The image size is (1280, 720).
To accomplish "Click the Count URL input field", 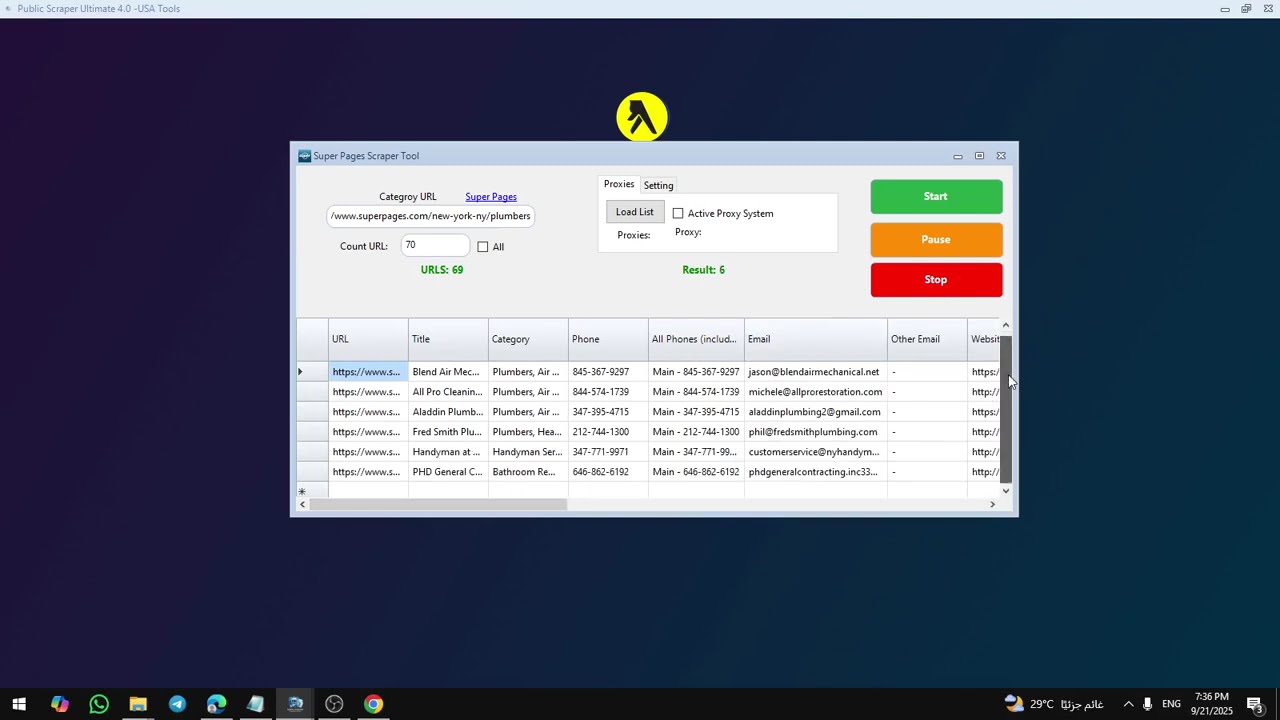I will coord(435,246).
